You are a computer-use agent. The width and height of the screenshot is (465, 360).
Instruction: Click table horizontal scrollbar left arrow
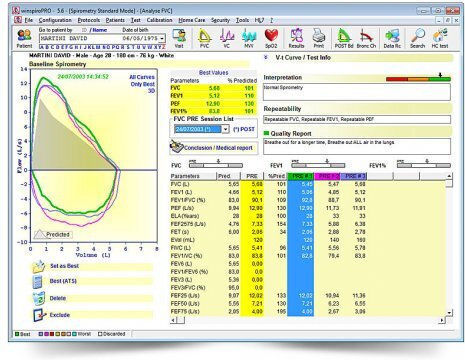(173, 320)
